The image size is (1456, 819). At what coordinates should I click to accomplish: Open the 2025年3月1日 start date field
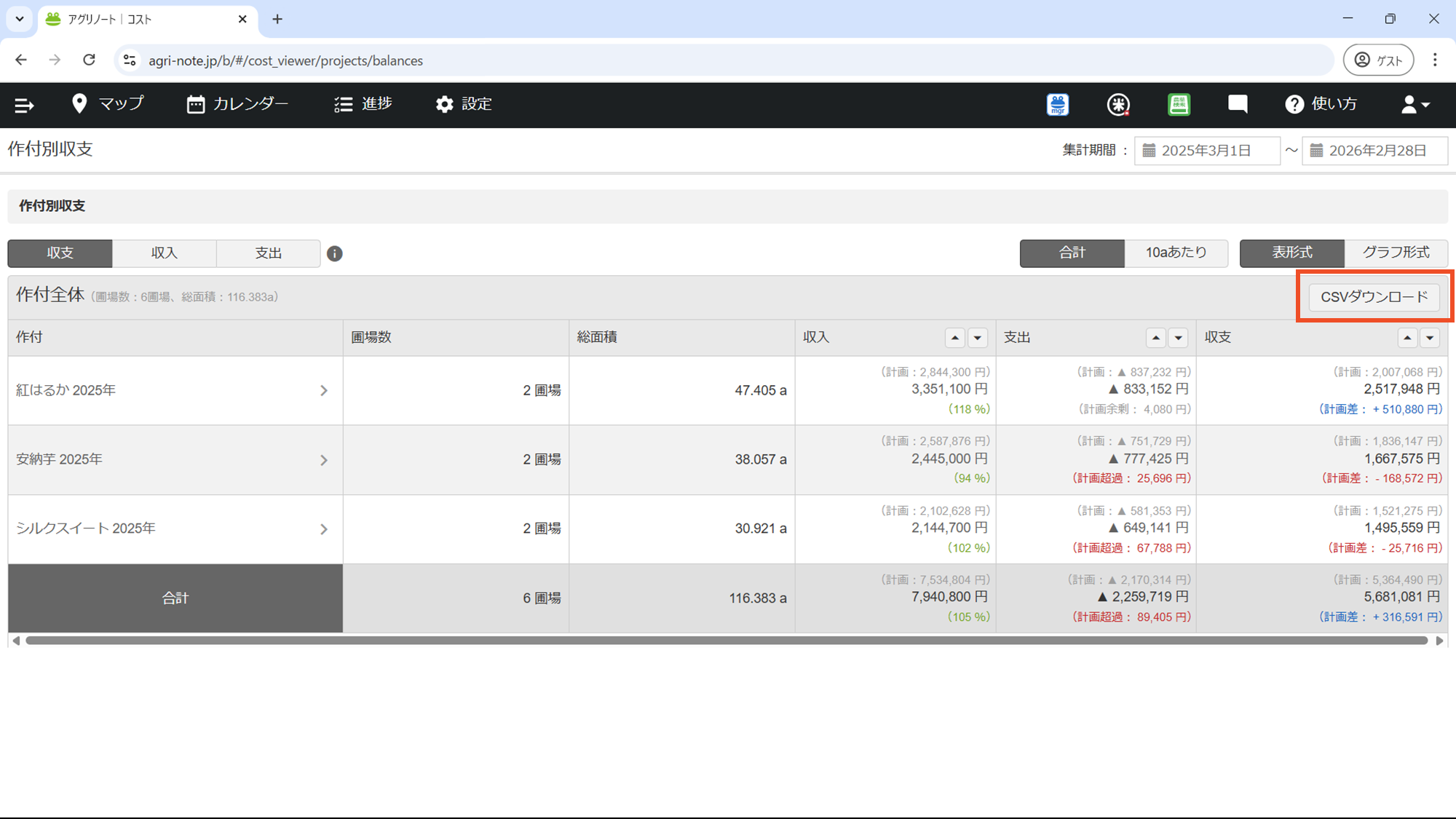(x=1206, y=151)
